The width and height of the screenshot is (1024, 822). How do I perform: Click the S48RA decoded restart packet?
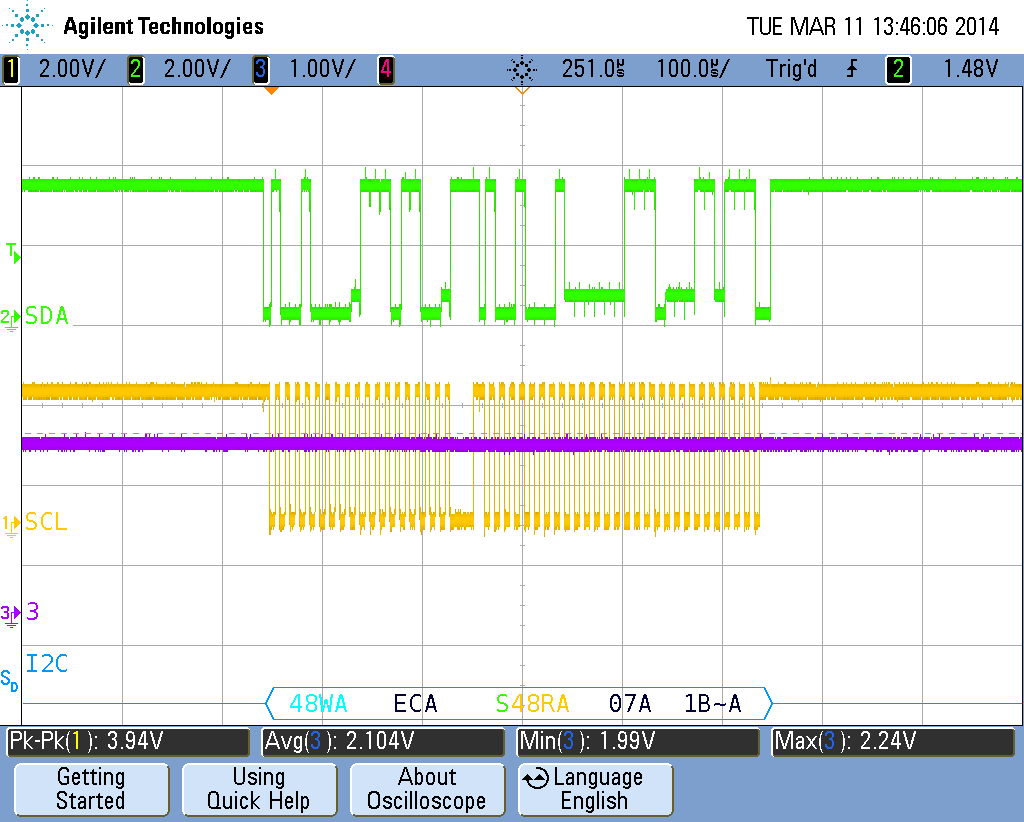pyautogui.click(x=532, y=703)
